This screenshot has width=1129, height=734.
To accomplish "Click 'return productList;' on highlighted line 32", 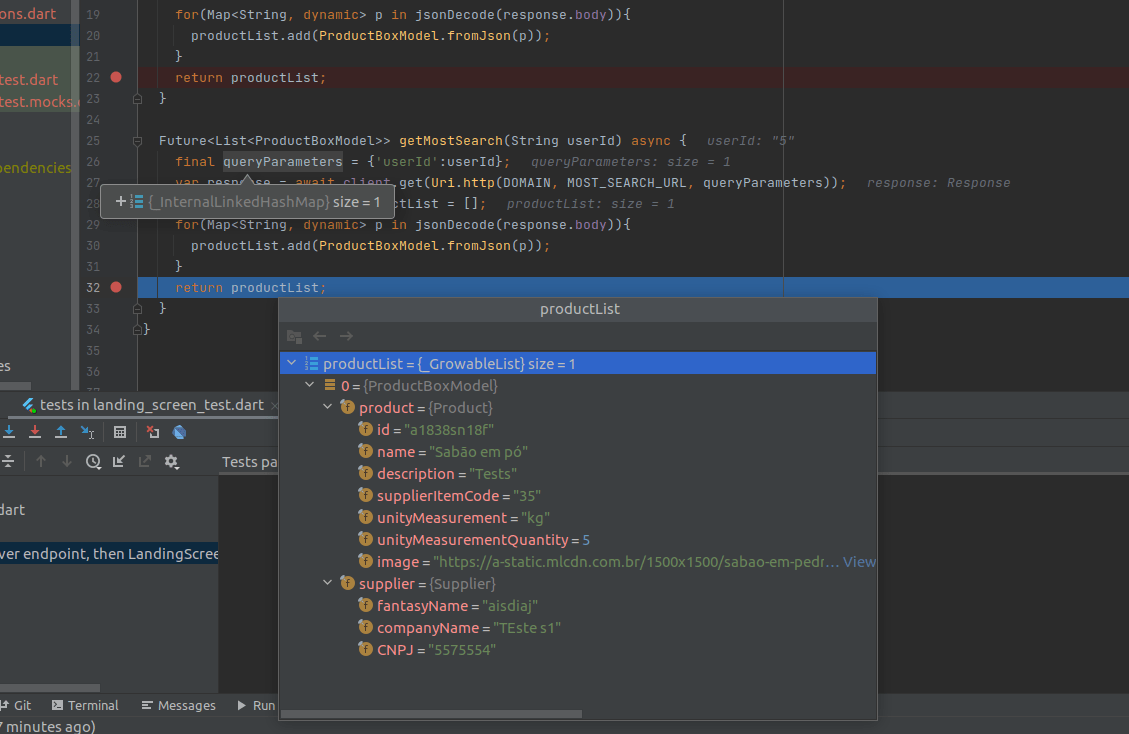I will pos(251,288).
